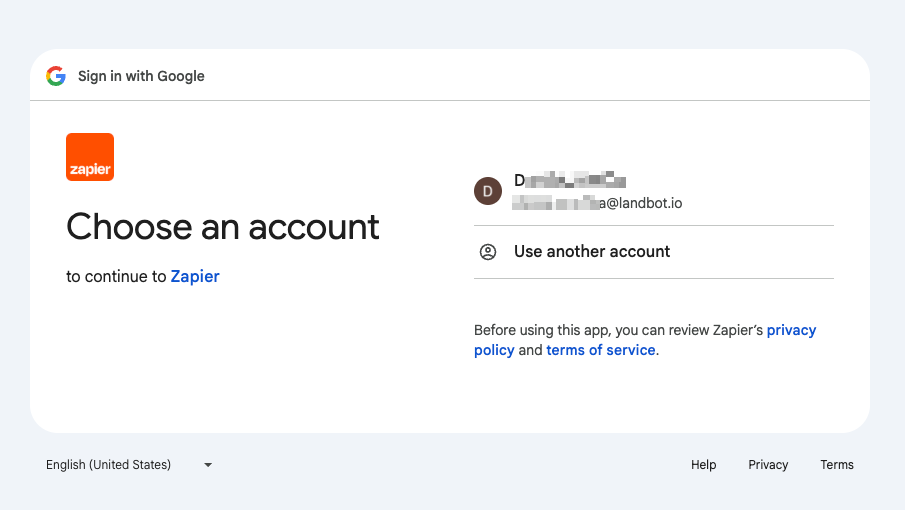Click the 'Choose an account' heading

click(x=223, y=227)
